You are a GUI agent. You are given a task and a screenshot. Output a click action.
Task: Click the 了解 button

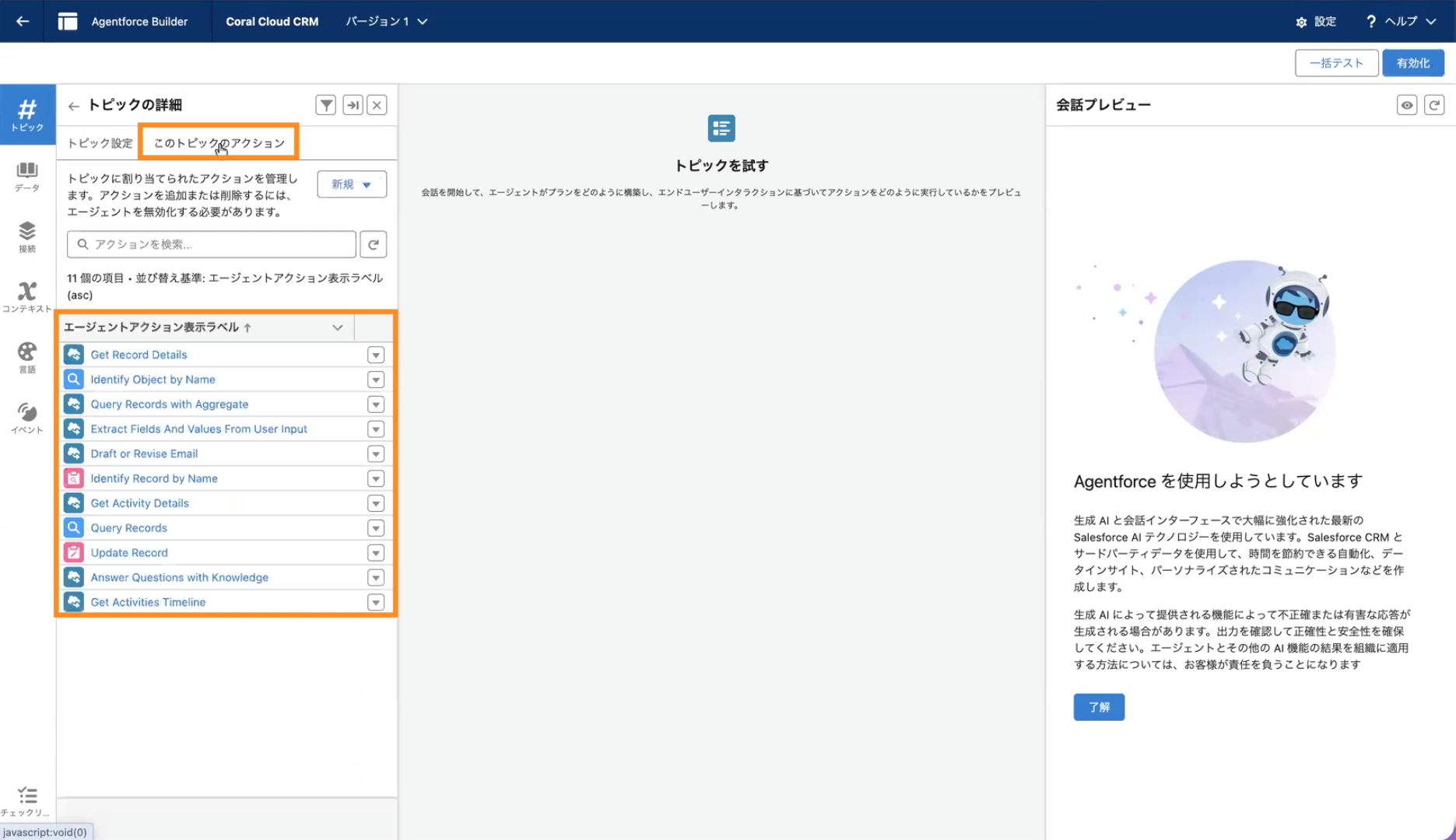(x=1099, y=707)
